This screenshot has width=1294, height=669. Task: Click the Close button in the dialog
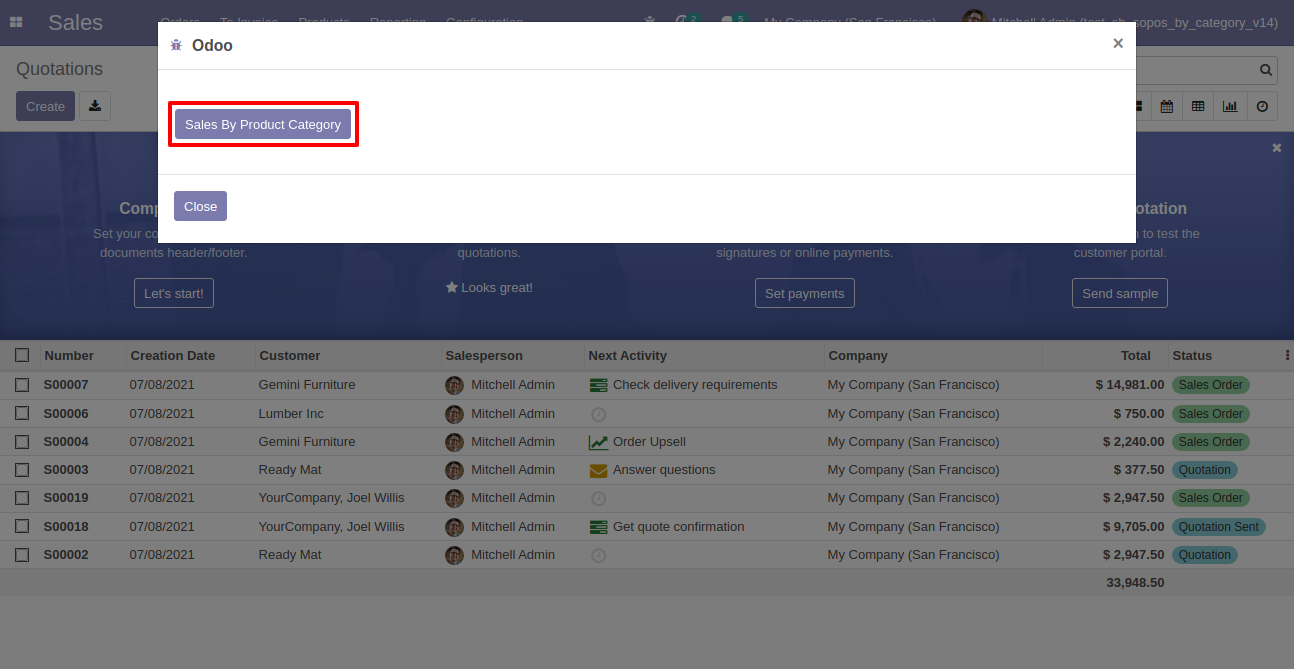(x=200, y=206)
